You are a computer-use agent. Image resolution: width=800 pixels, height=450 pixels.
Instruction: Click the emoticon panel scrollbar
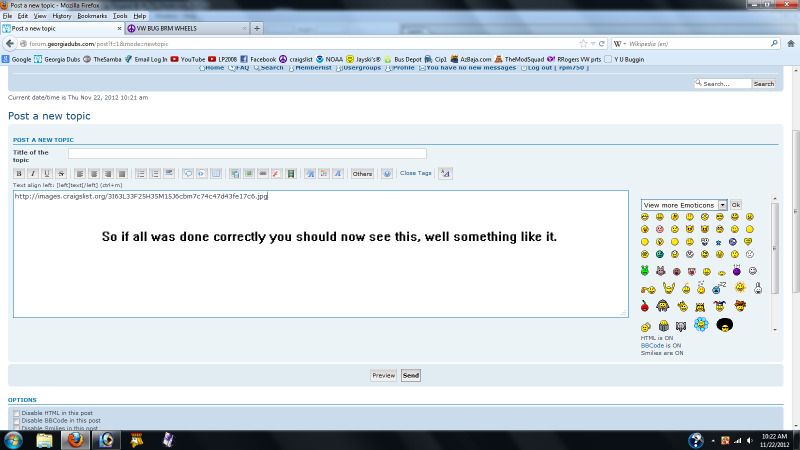[774, 248]
